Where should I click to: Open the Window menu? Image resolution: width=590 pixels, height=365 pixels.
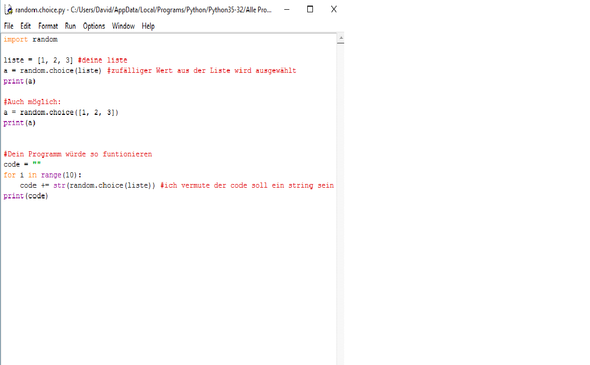click(123, 26)
